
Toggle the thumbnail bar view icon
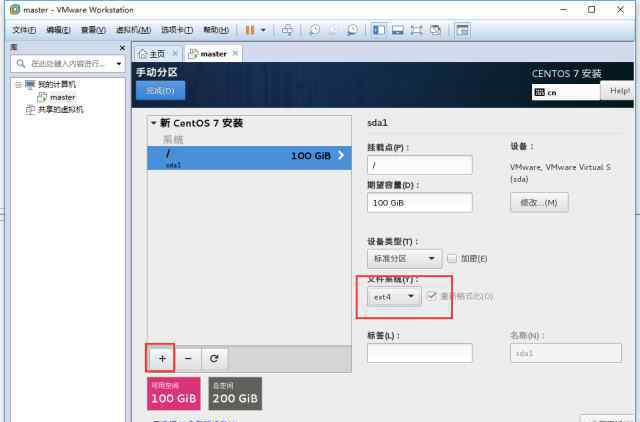[398, 30]
